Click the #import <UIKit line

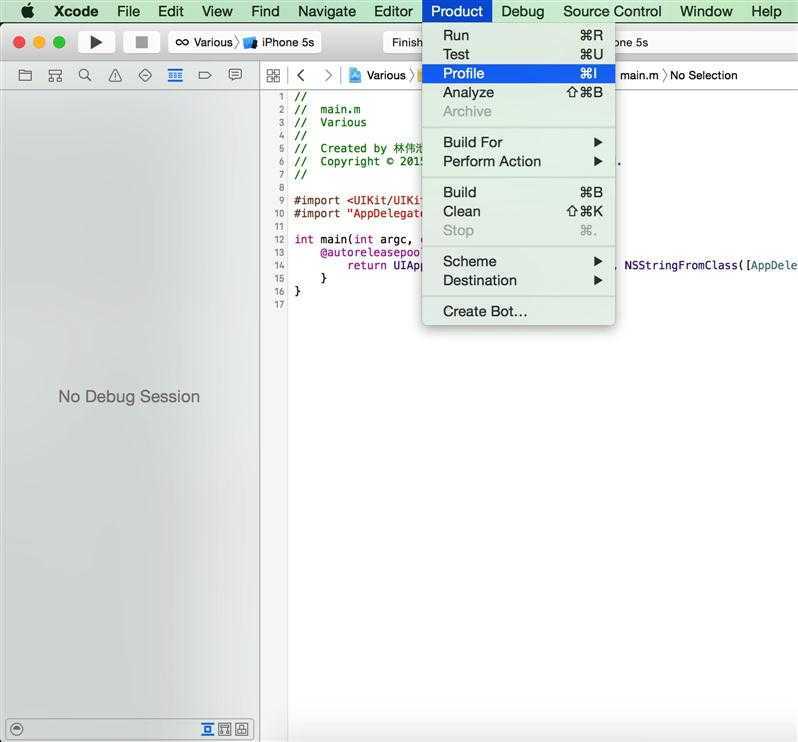358,200
